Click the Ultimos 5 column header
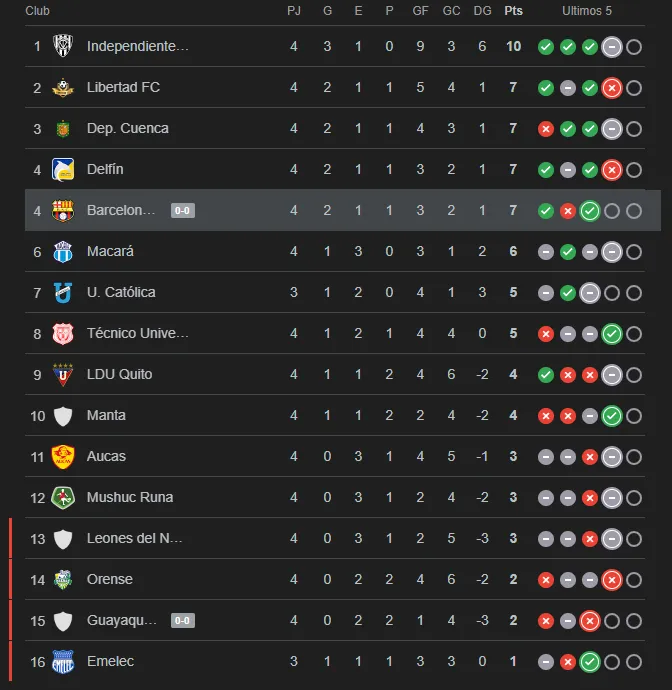 pyautogui.click(x=587, y=11)
